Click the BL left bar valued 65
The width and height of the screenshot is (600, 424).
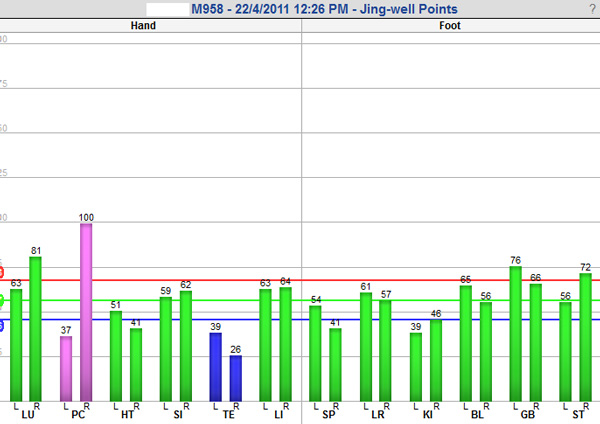click(x=466, y=342)
